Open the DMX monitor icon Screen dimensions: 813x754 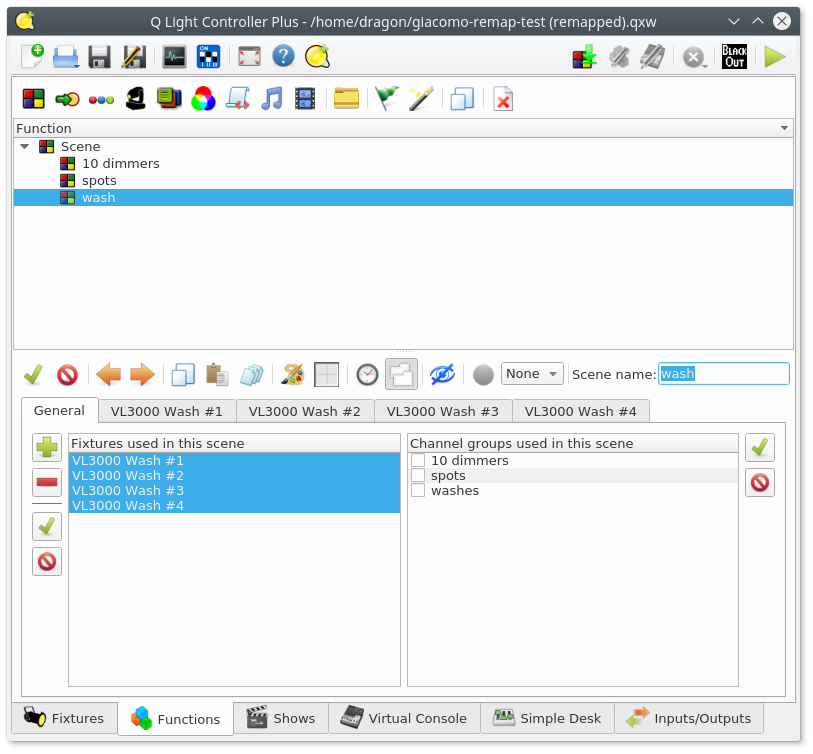coord(174,57)
